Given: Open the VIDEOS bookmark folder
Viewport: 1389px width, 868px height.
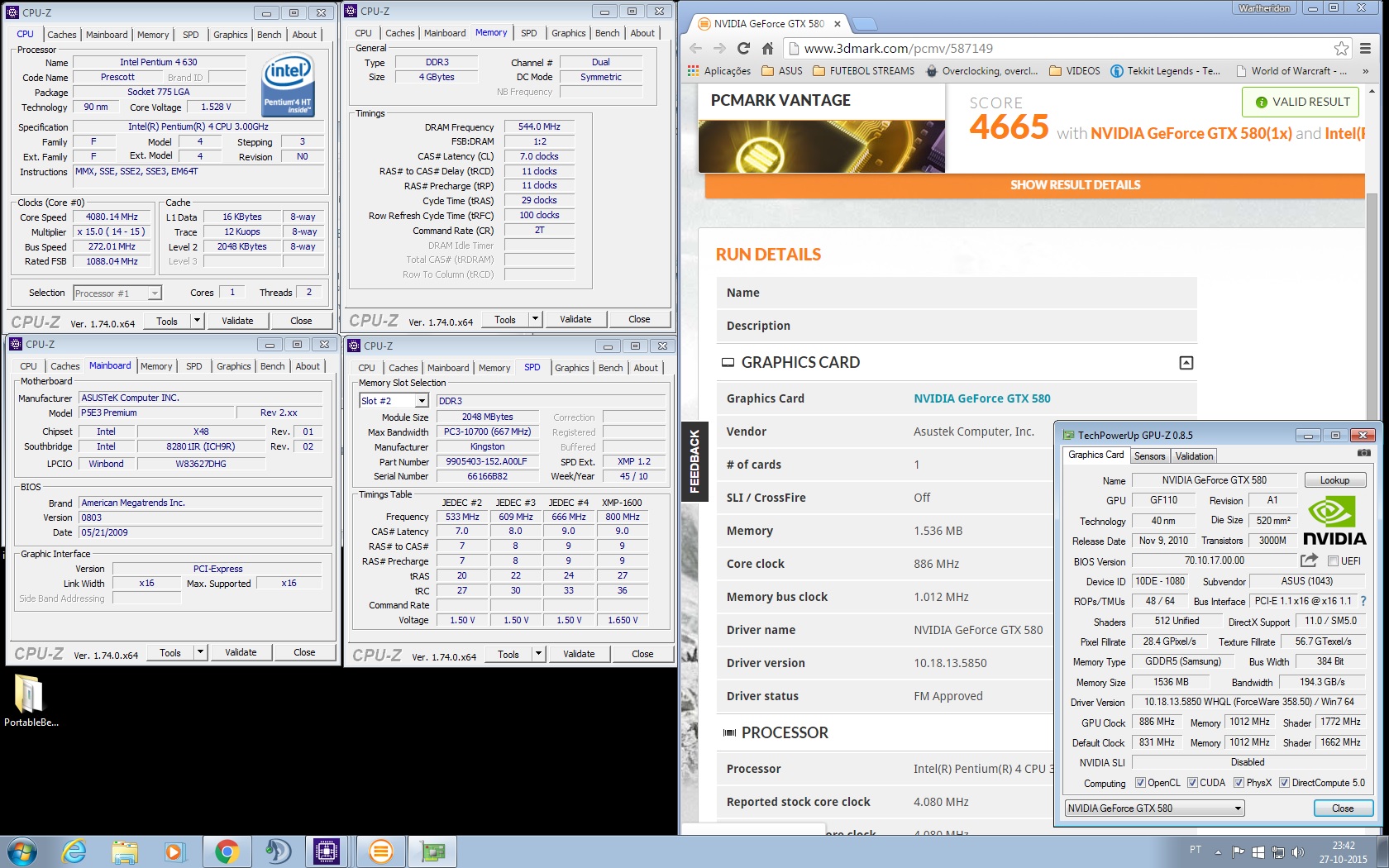Looking at the screenshot, I should (x=1075, y=71).
